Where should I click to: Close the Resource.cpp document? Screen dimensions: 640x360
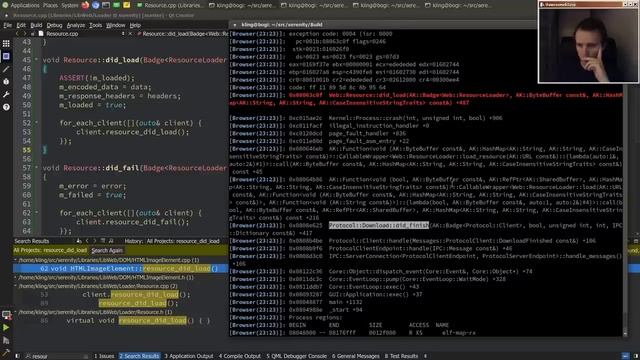coord(130,34)
